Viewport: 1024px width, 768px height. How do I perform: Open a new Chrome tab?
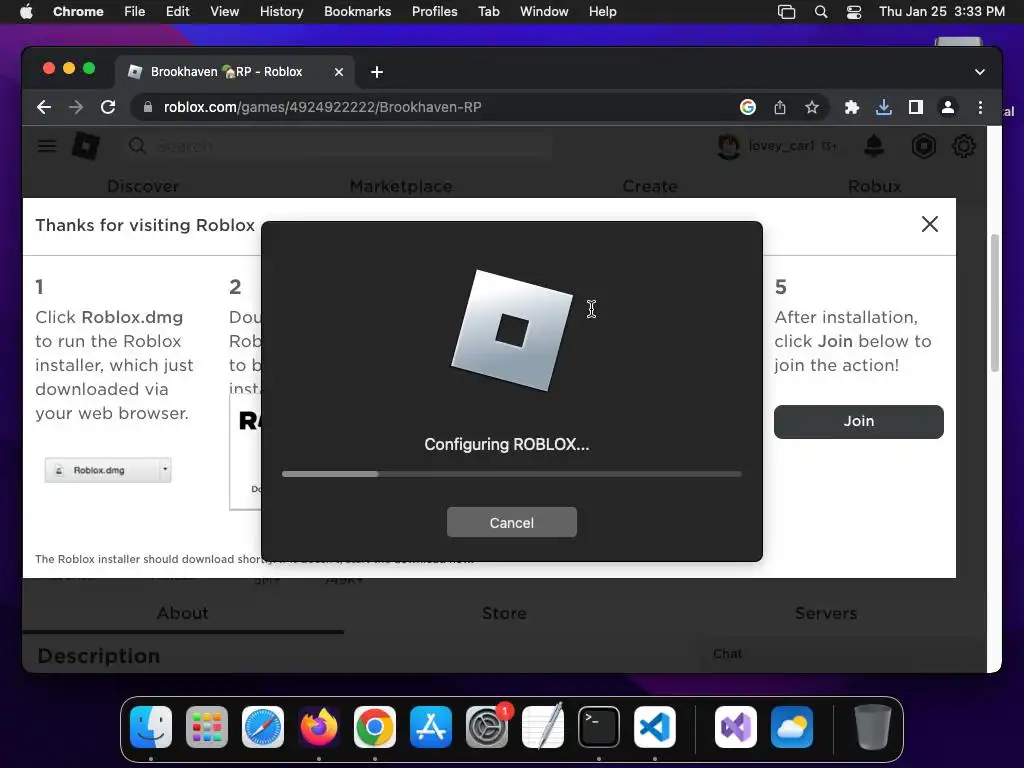377,72
